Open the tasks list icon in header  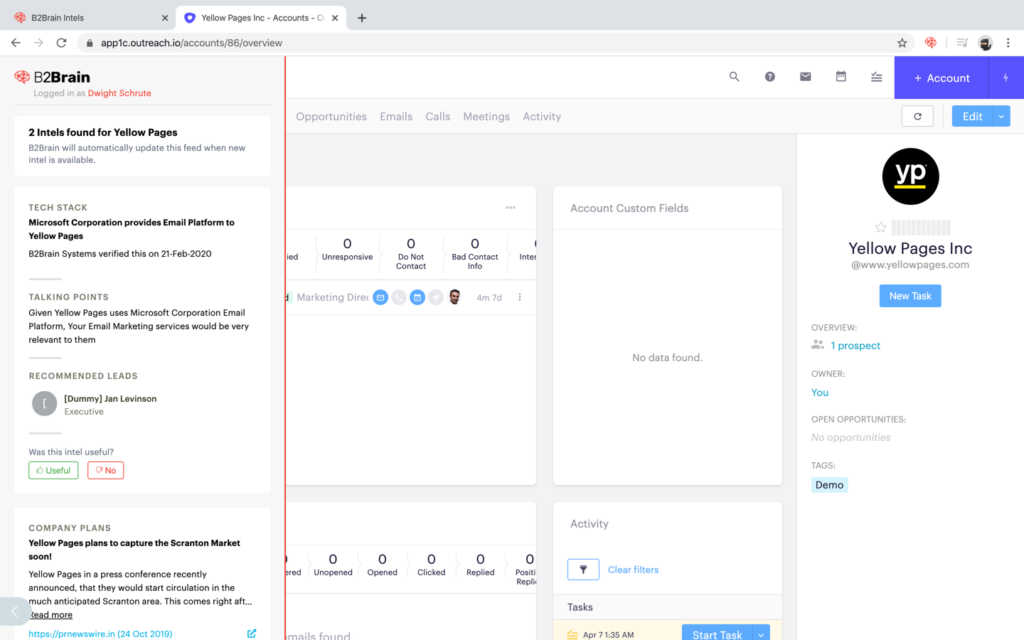click(876, 77)
